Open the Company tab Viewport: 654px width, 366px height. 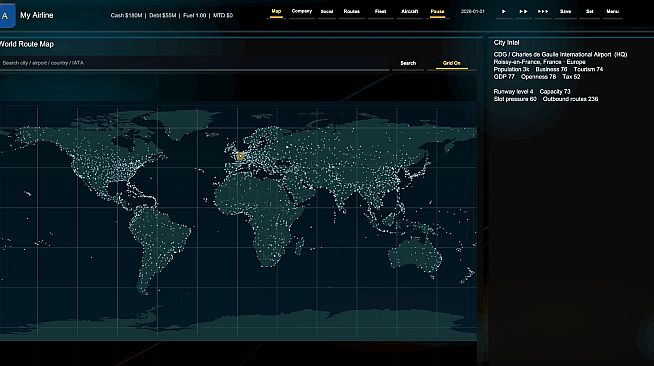pyautogui.click(x=302, y=12)
